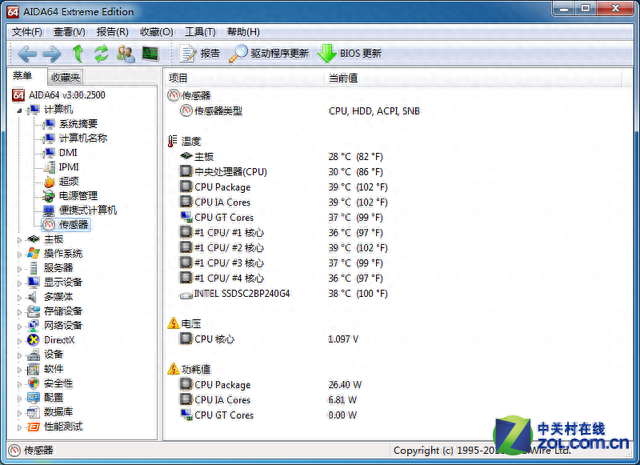
Task: Click the Back navigation arrow in toolbar
Action: tap(27, 53)
